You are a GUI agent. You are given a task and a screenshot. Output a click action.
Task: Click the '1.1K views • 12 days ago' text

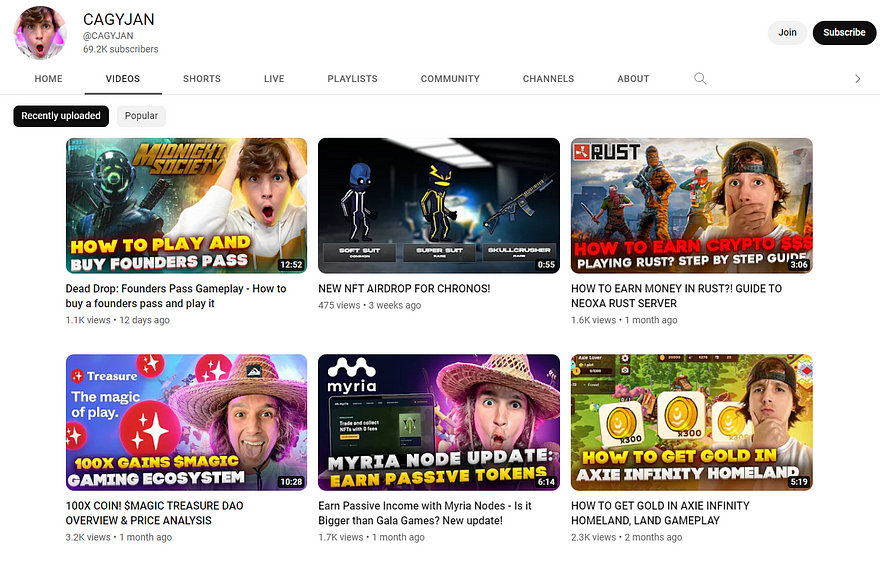coord(117,320)
